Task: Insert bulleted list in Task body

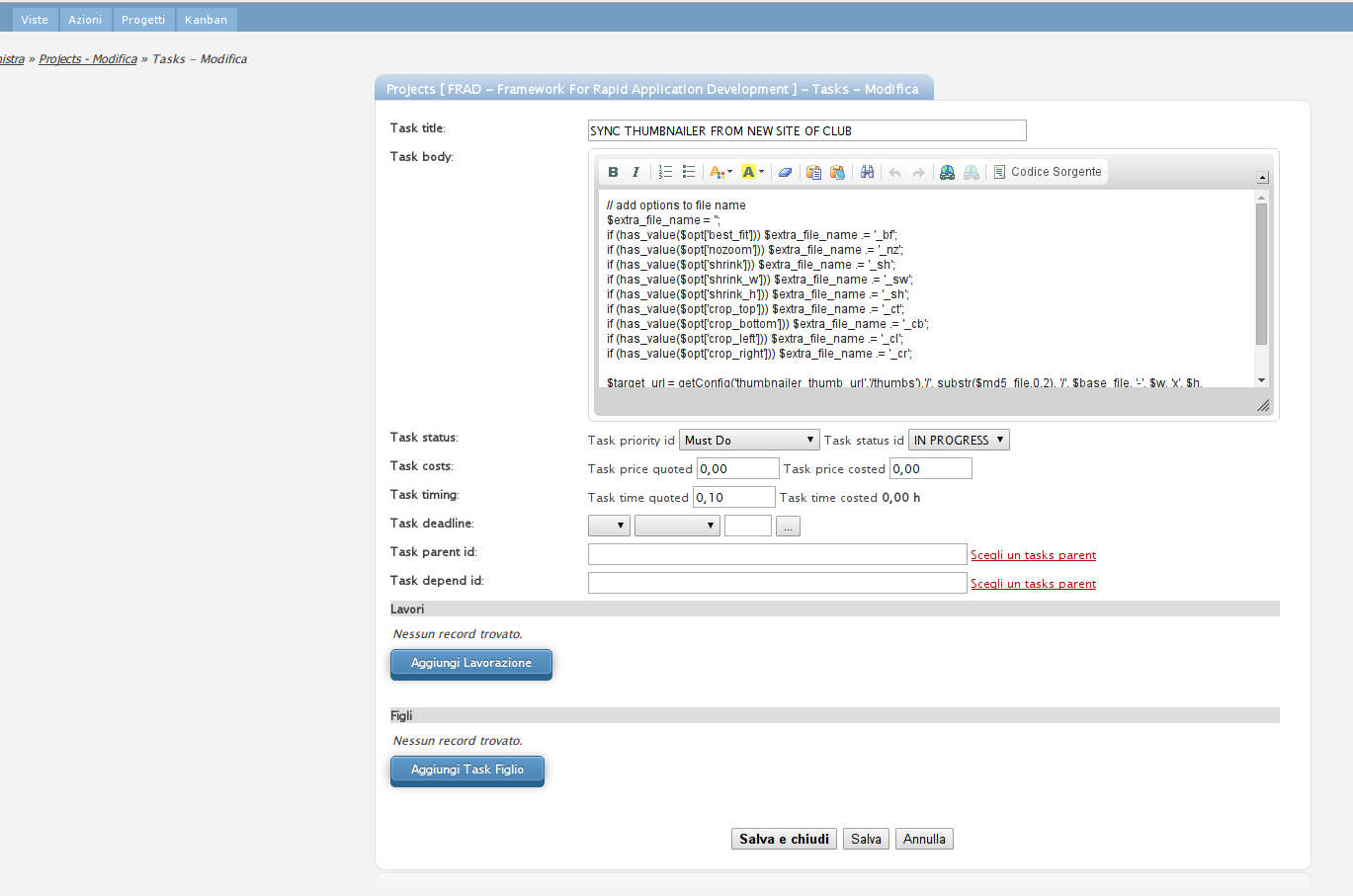Action: 689,172
